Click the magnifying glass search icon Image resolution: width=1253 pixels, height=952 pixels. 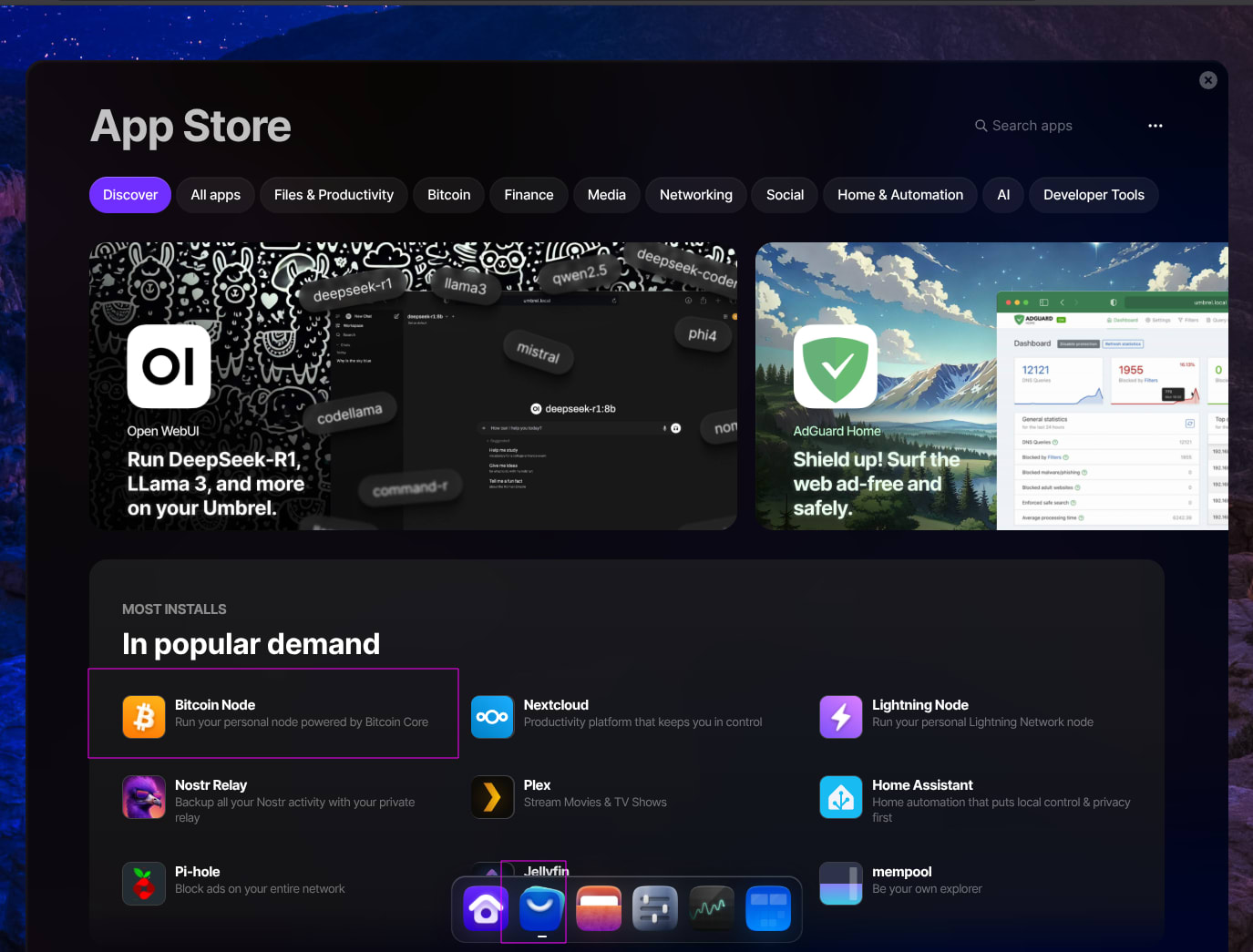pos(981,126)
